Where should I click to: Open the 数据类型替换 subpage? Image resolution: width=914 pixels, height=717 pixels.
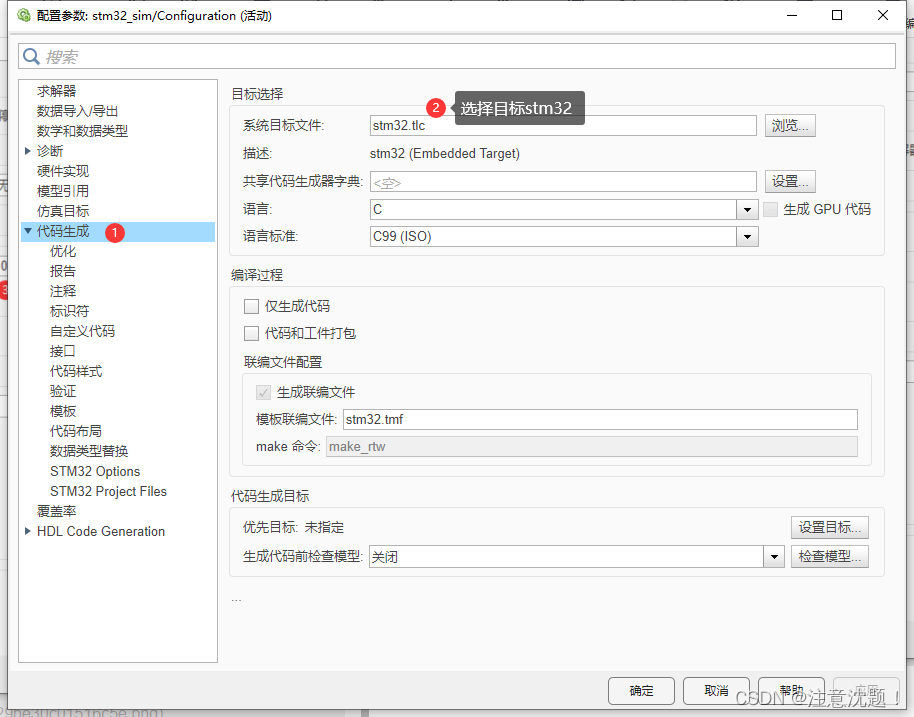point(89,451)
